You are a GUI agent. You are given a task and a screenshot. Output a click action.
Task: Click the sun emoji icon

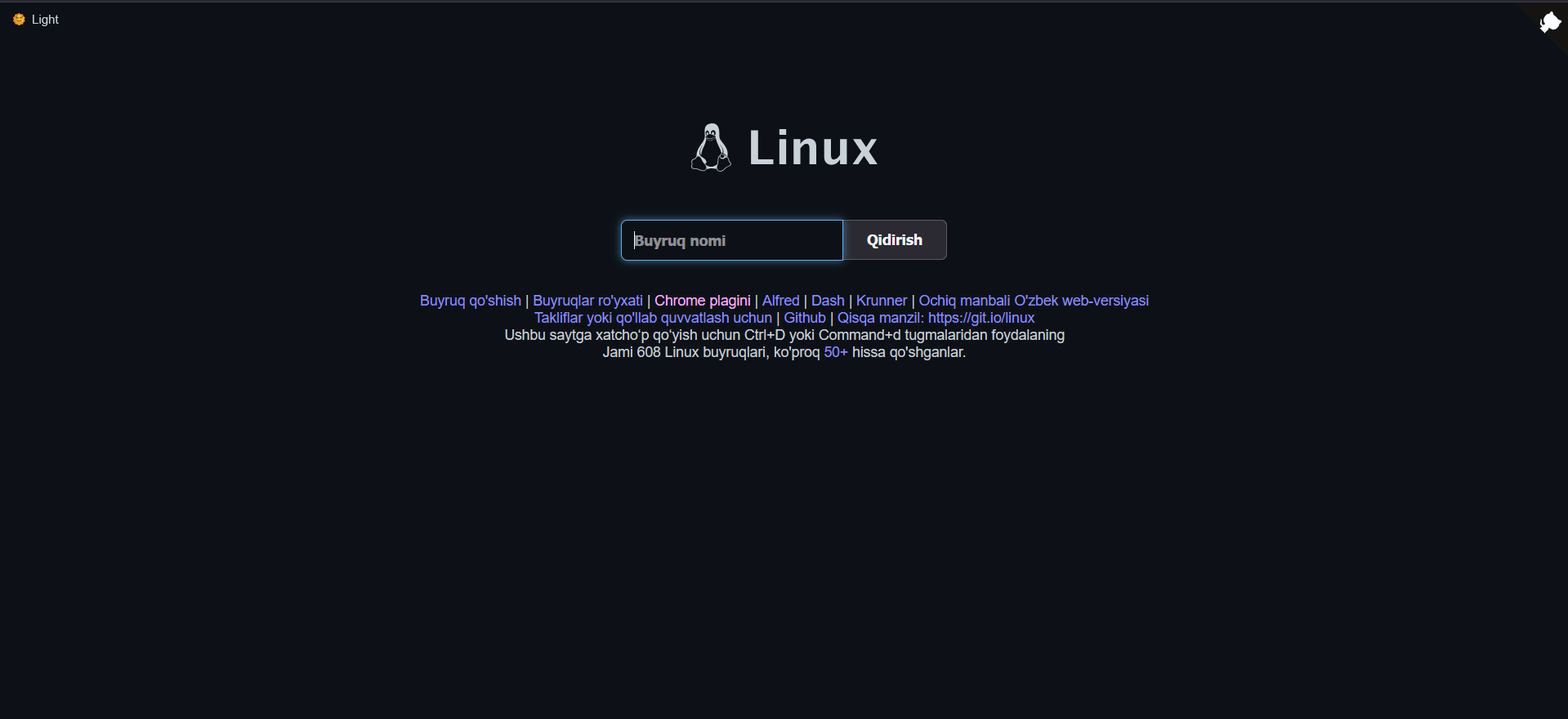[x=19, y=20]
